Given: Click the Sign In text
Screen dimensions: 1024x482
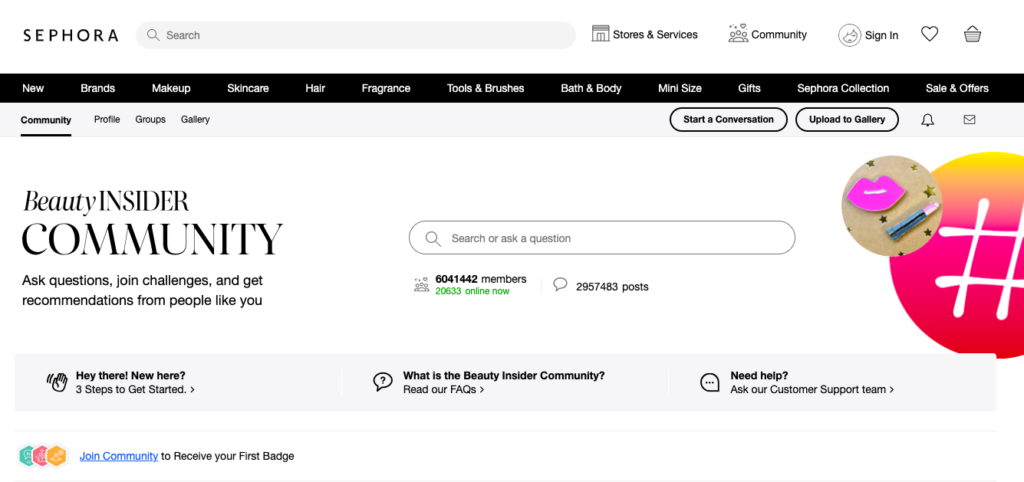Looking at the screenshot, I should (882, 35).
